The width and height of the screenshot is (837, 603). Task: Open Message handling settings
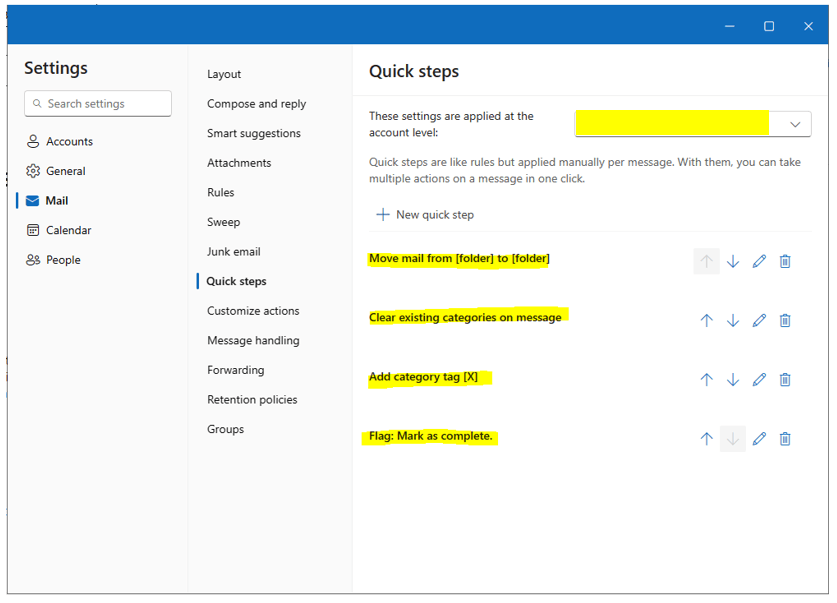click(253, 340)
